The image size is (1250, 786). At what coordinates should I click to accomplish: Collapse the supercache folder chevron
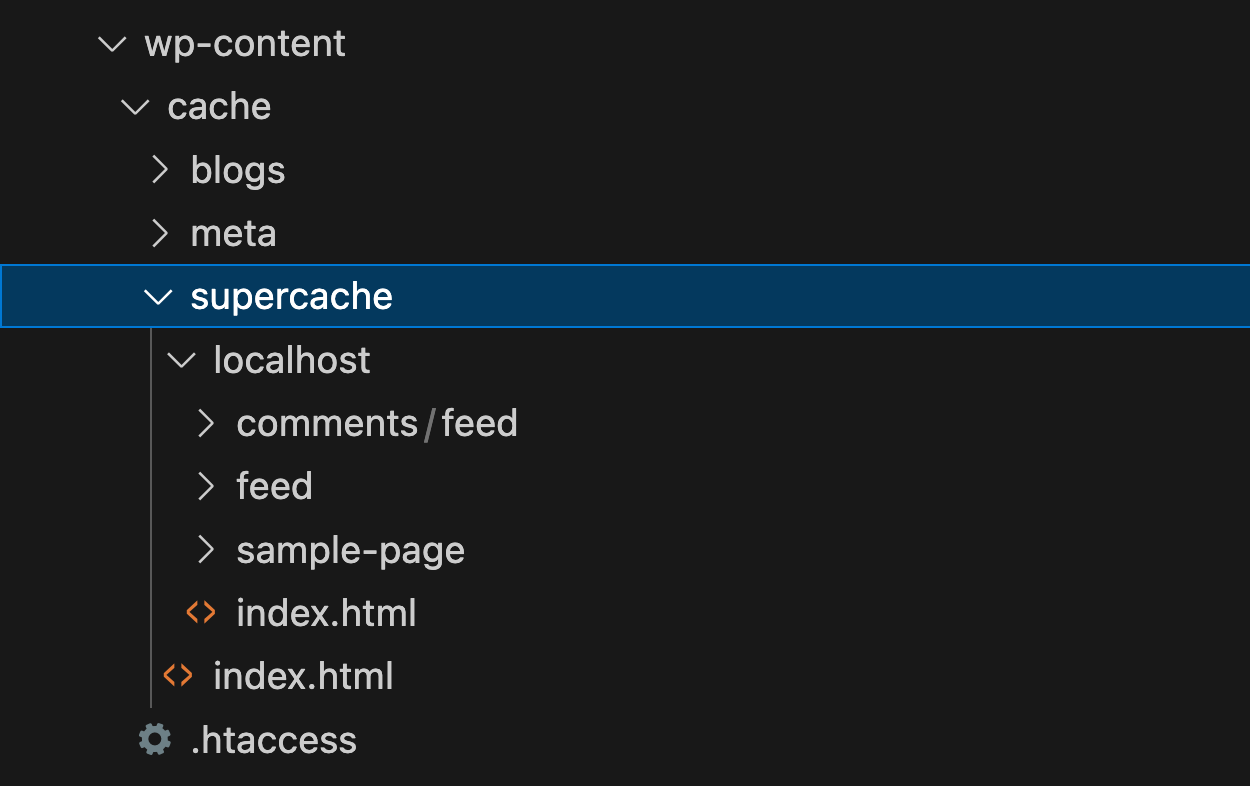coord(159,297)
